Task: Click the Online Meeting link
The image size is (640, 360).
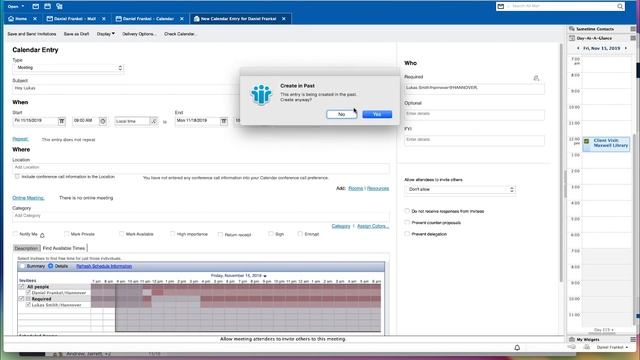Action: [28, 198]
